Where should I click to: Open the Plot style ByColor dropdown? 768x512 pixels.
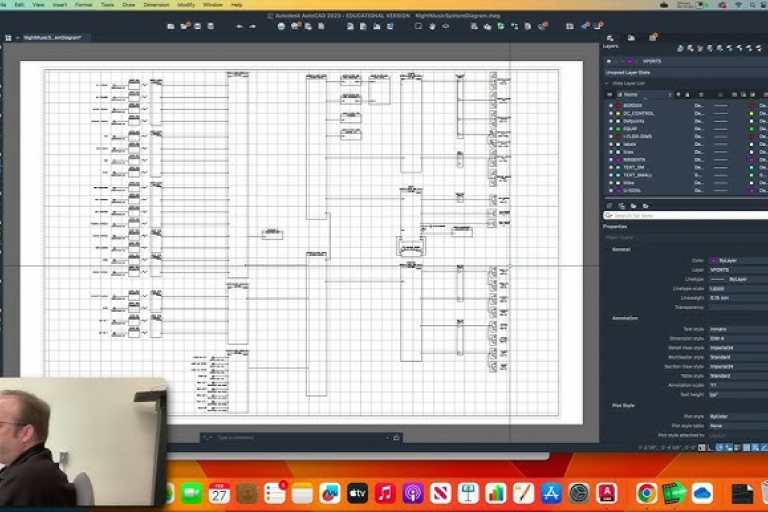pyautogui.click(x=739, y=416)
